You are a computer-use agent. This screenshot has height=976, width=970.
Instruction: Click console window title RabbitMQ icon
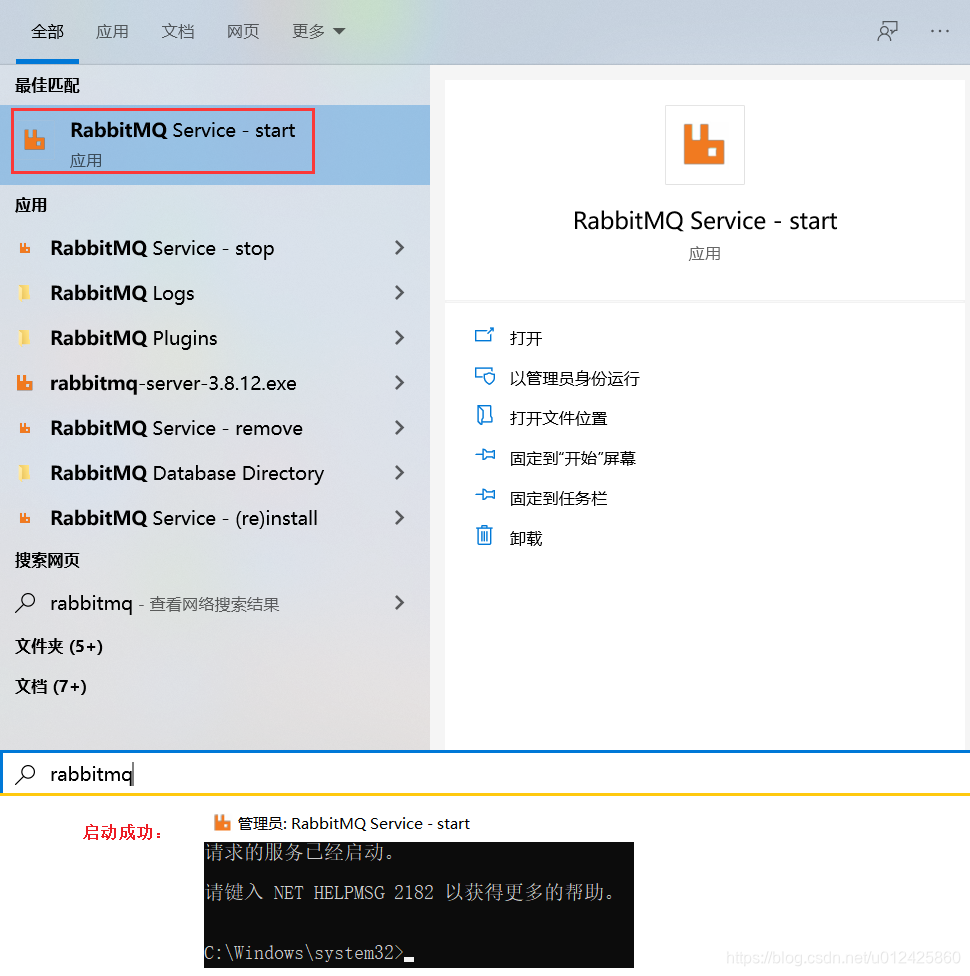[222, 823]
